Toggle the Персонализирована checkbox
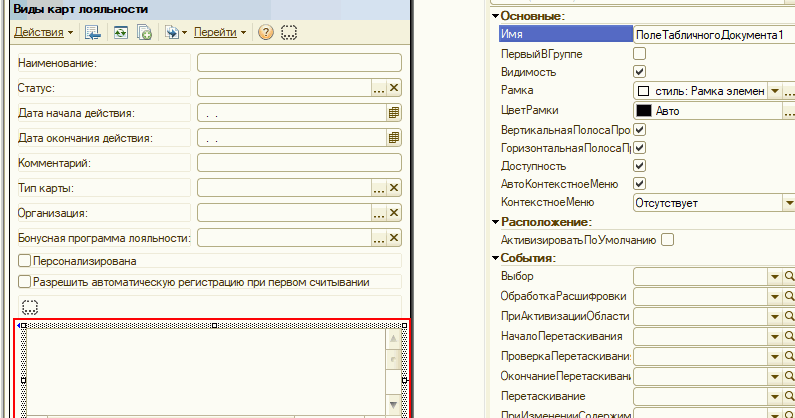795x418 pixels. 24,261
